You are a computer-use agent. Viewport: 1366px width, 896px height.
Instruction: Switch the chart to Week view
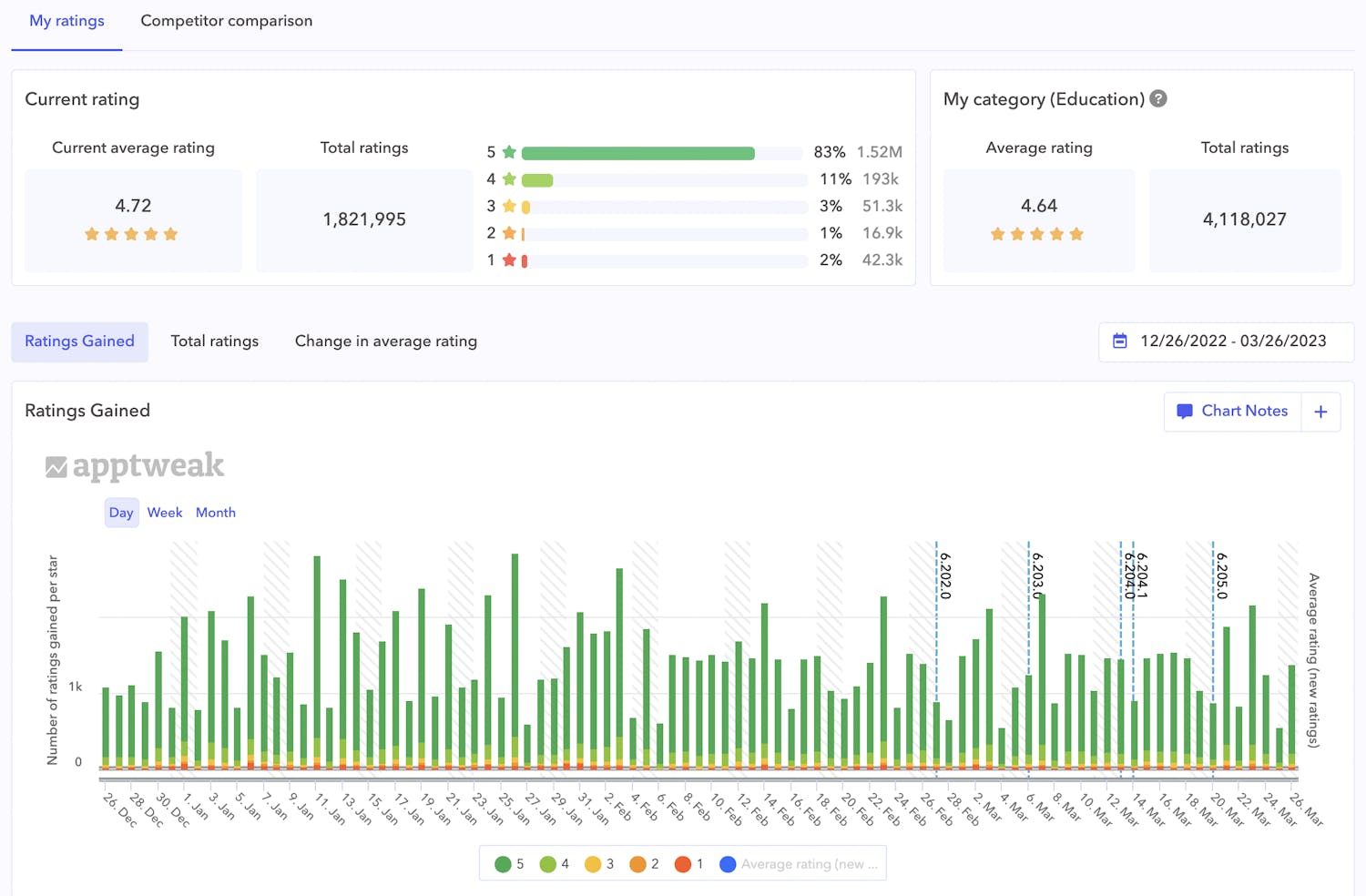point(165,512)
